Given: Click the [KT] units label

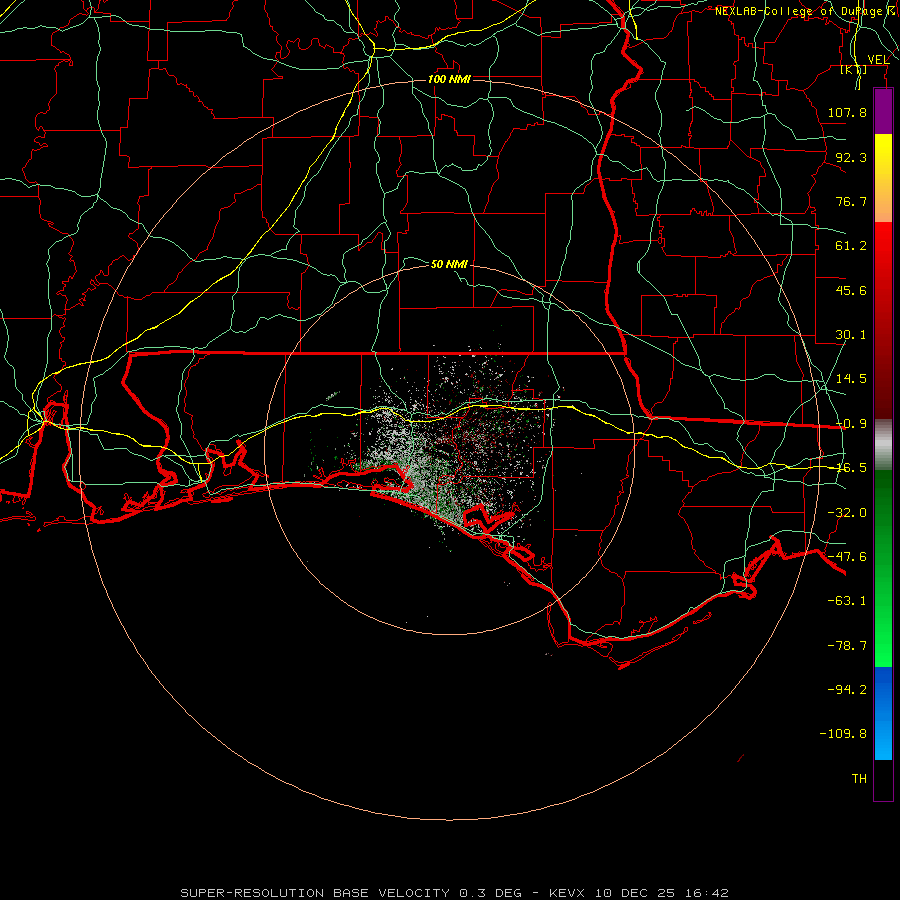Looking at the screenshot, I should tap(854, 70).
